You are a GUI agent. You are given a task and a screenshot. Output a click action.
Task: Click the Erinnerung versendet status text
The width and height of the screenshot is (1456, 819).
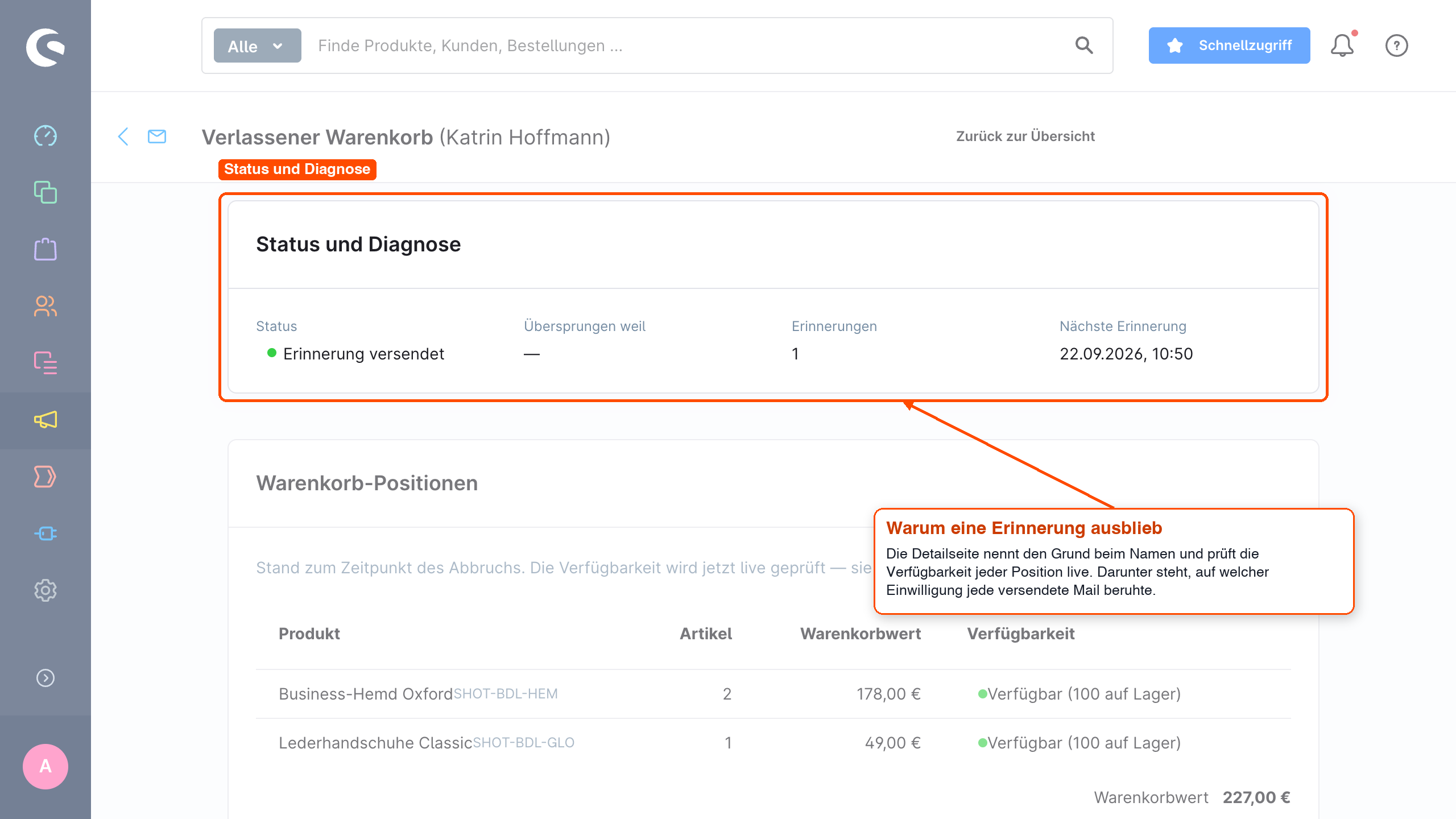[363, 354]
